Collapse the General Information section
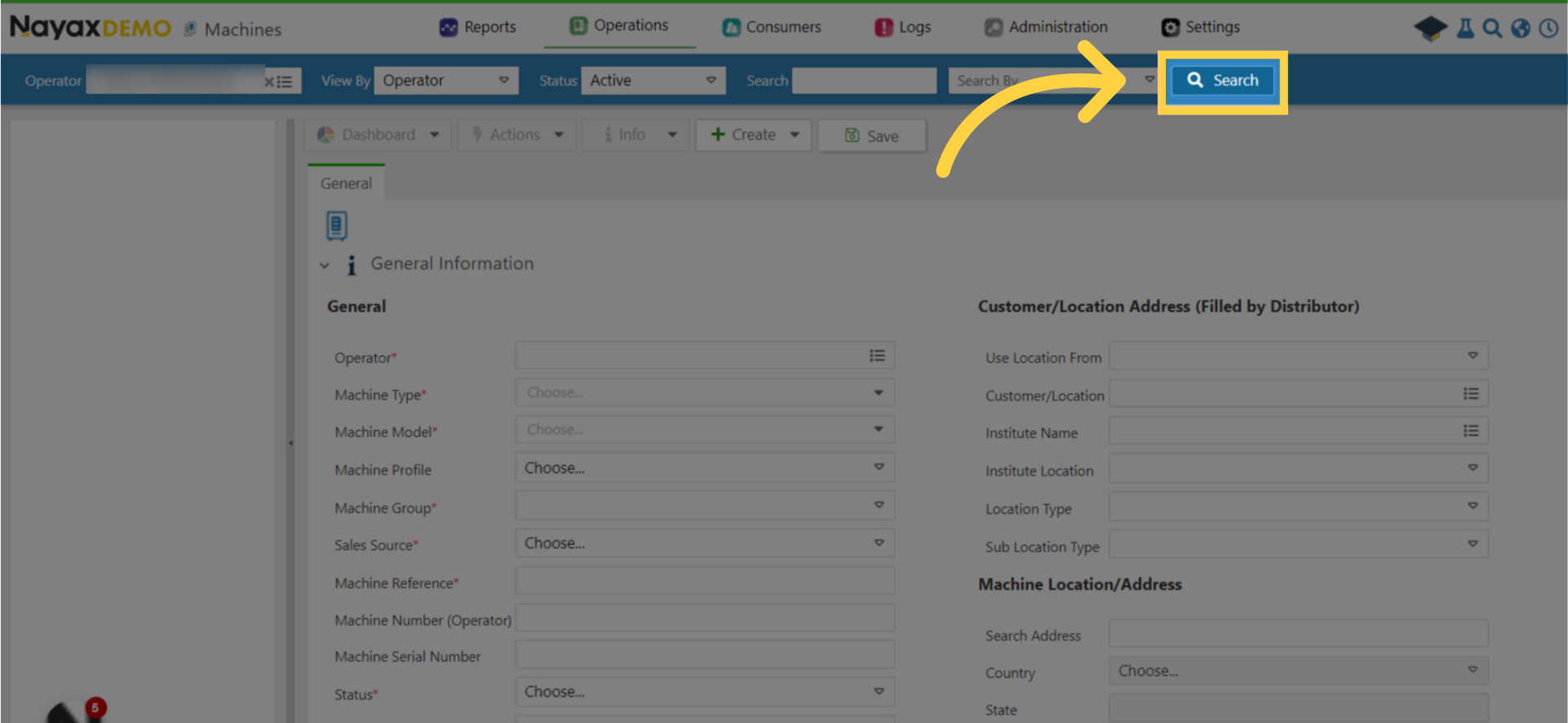 coord(325,265)
